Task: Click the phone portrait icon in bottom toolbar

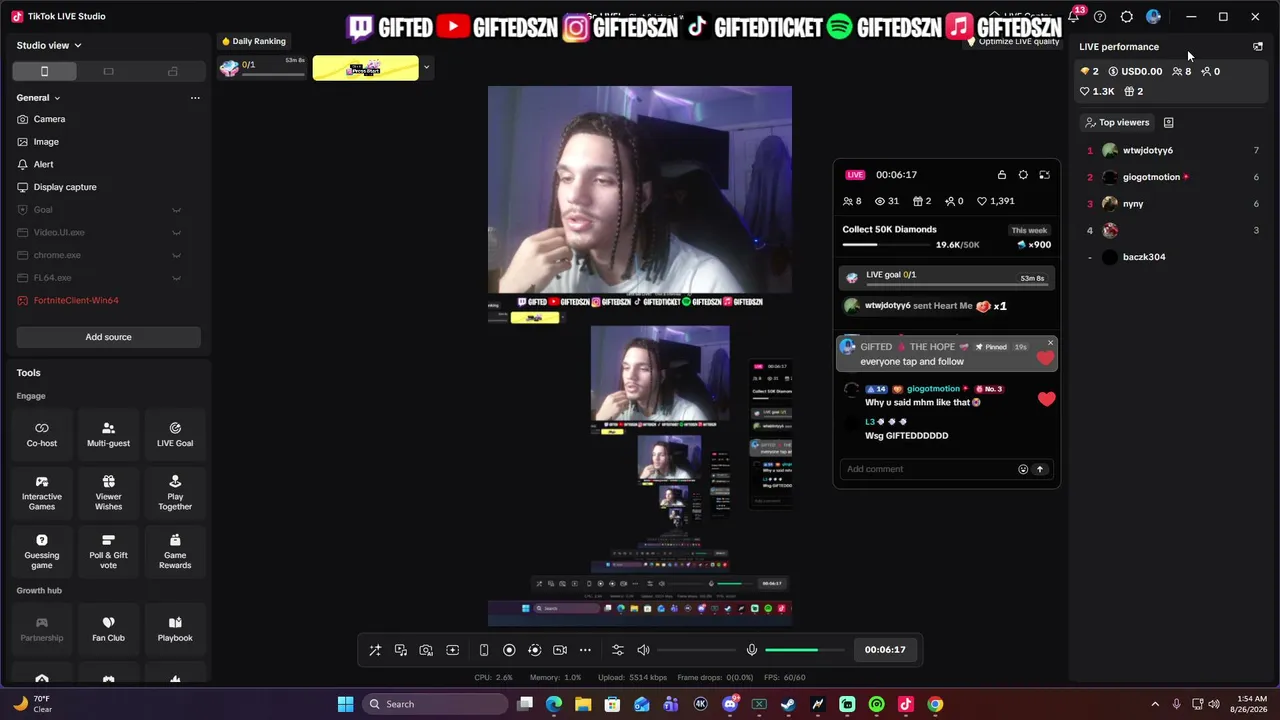Action: (x=484, y=650)
